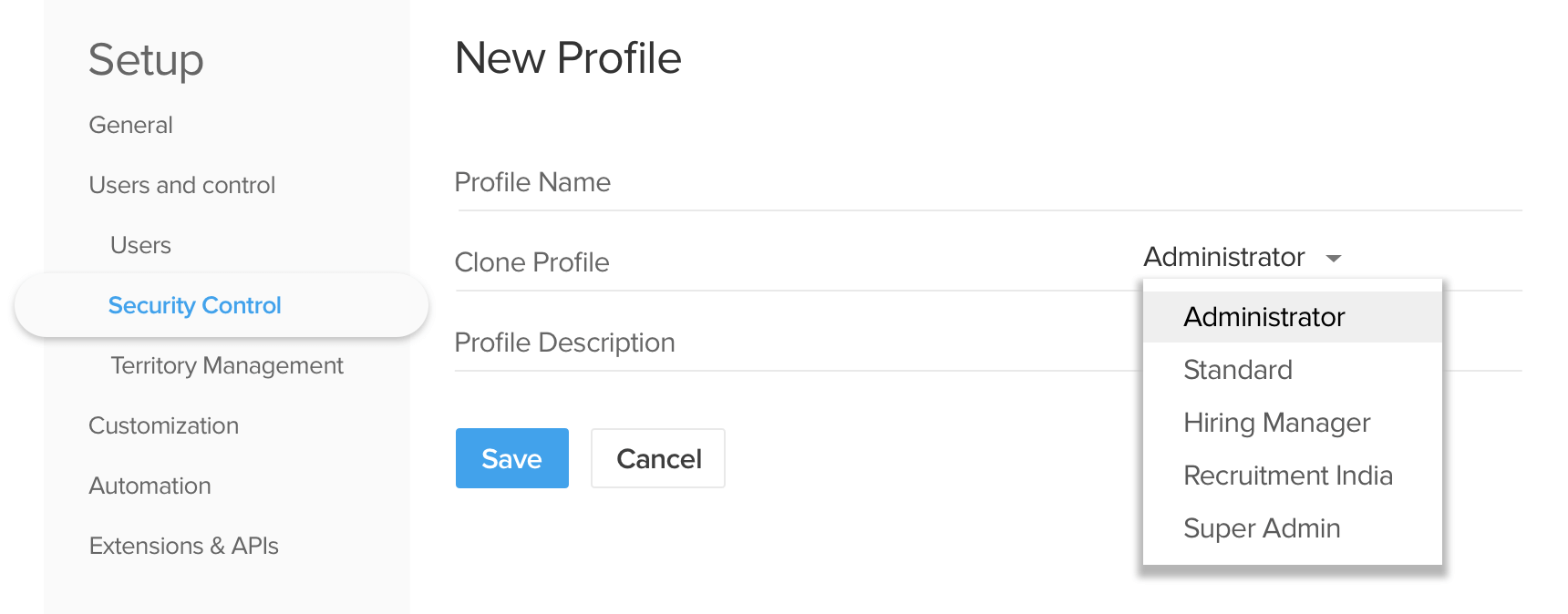Pick Hiring Manager as clone profile
The height and width of the screenshot is (614, 1568).
[1276, 423]
